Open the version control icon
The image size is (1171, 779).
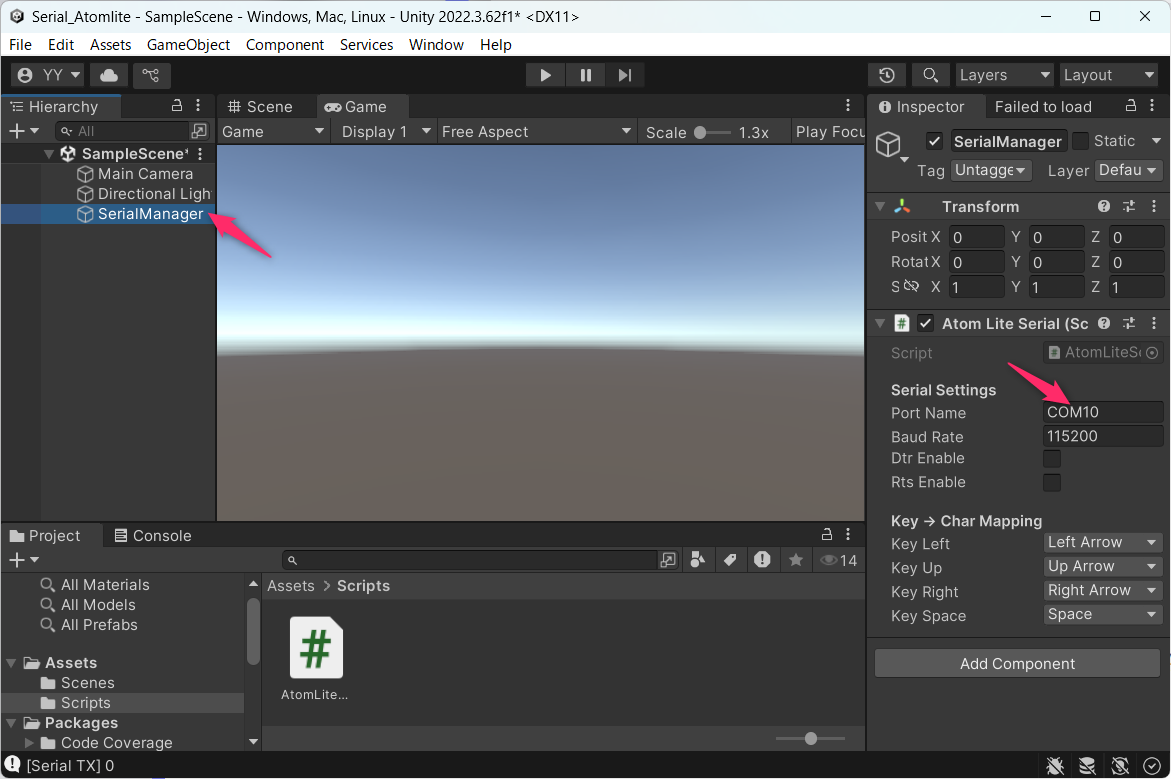click(151, 75)
